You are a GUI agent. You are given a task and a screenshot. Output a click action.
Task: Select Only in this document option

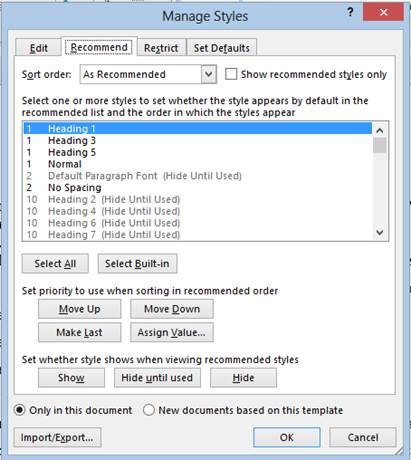tap(20, 410)
